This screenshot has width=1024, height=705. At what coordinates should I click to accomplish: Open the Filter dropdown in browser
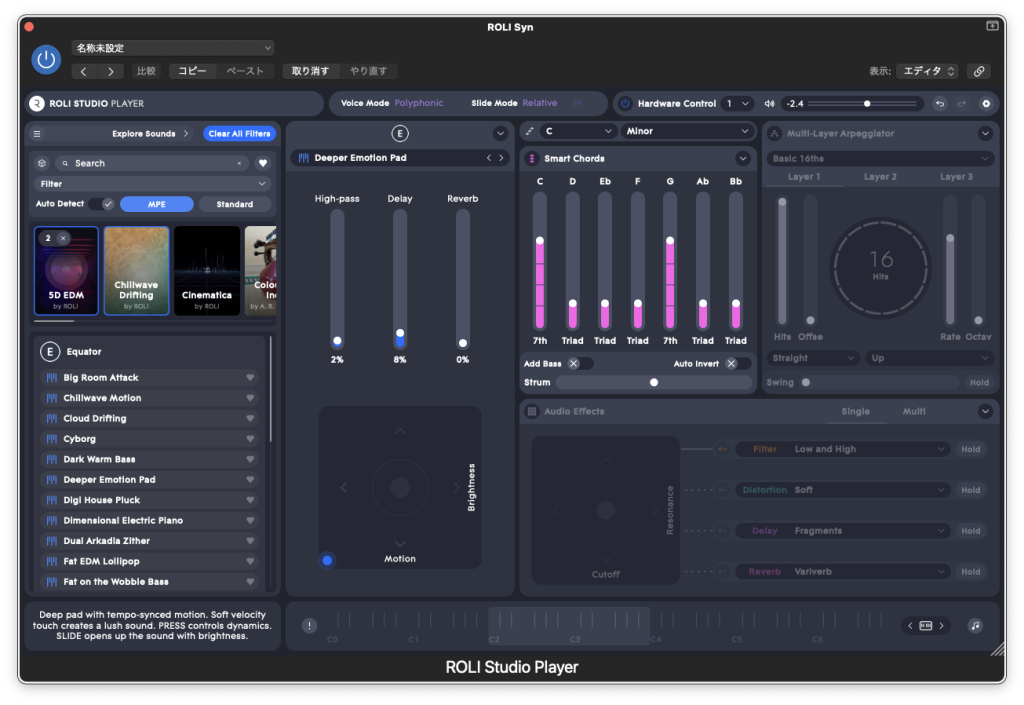[x=152, y=184]
